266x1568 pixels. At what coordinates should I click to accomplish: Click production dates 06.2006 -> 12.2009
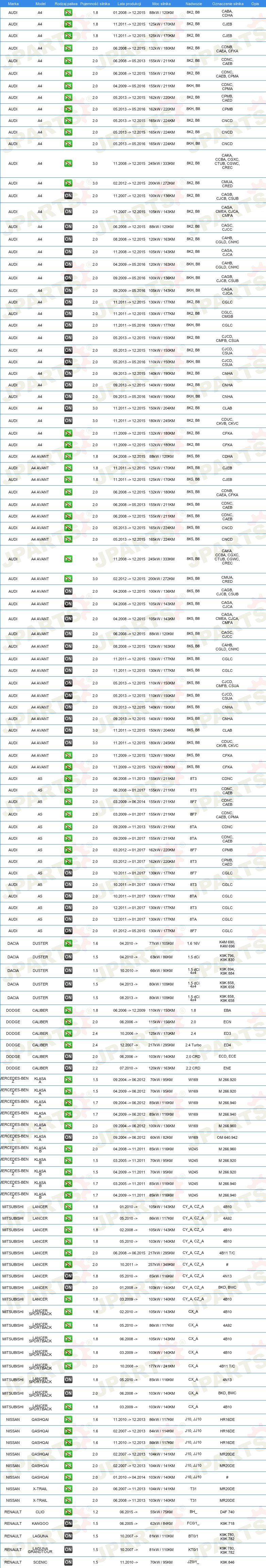pos(129,1010)
